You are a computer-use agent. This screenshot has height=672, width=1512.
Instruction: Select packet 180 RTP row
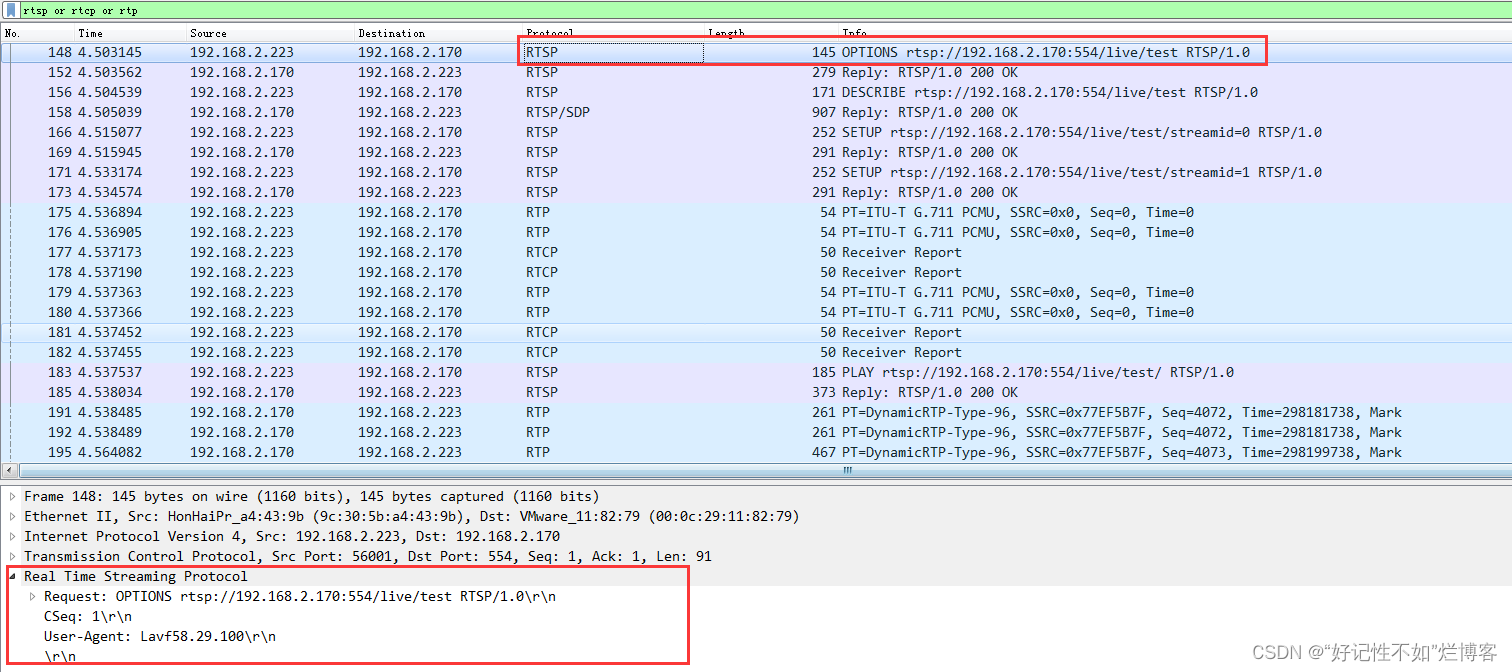[756, 312]
